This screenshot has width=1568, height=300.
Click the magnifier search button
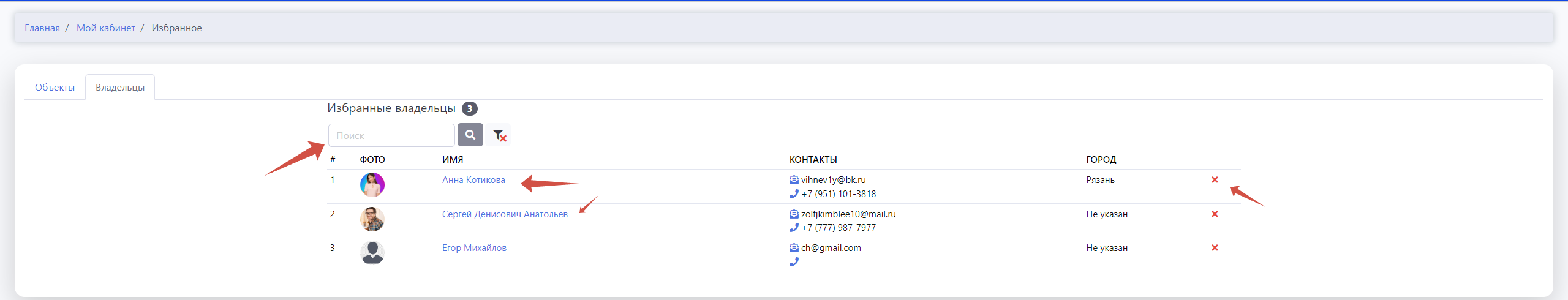click(470, 135)
